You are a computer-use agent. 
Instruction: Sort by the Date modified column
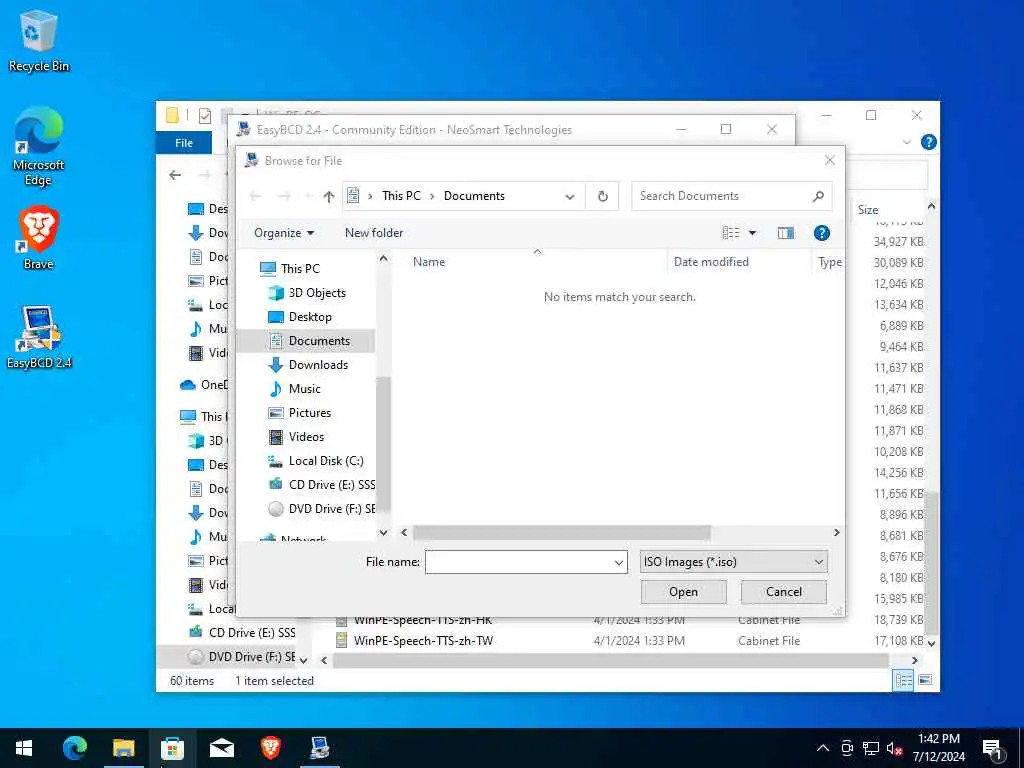[711, 262]
